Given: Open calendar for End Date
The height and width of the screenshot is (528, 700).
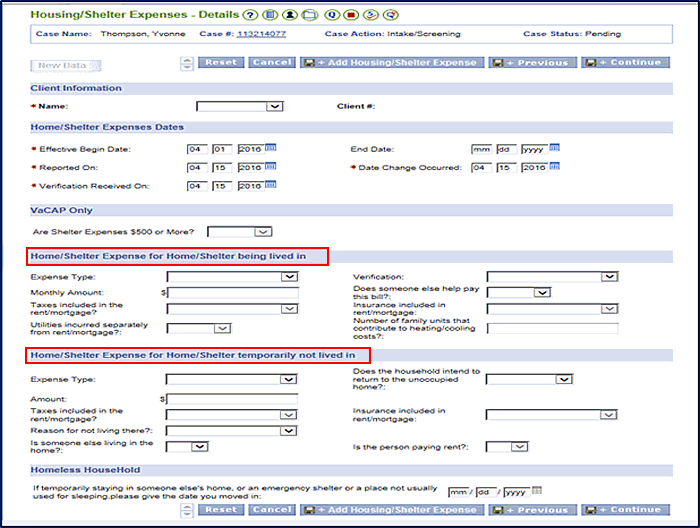Looking at the screenshot, I should (554, 147).
